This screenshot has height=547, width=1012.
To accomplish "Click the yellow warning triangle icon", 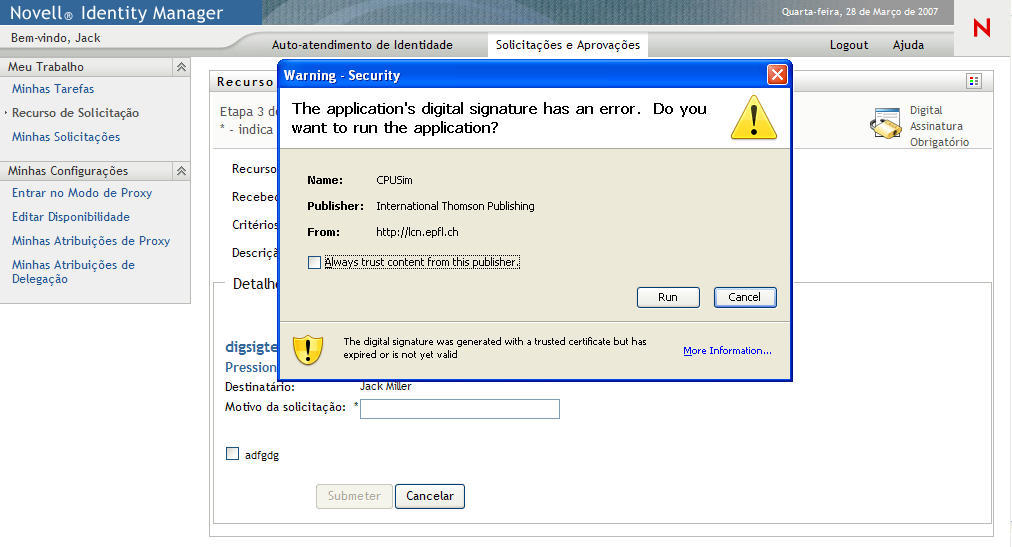I will pyautogui.click(x=753, y=117).
